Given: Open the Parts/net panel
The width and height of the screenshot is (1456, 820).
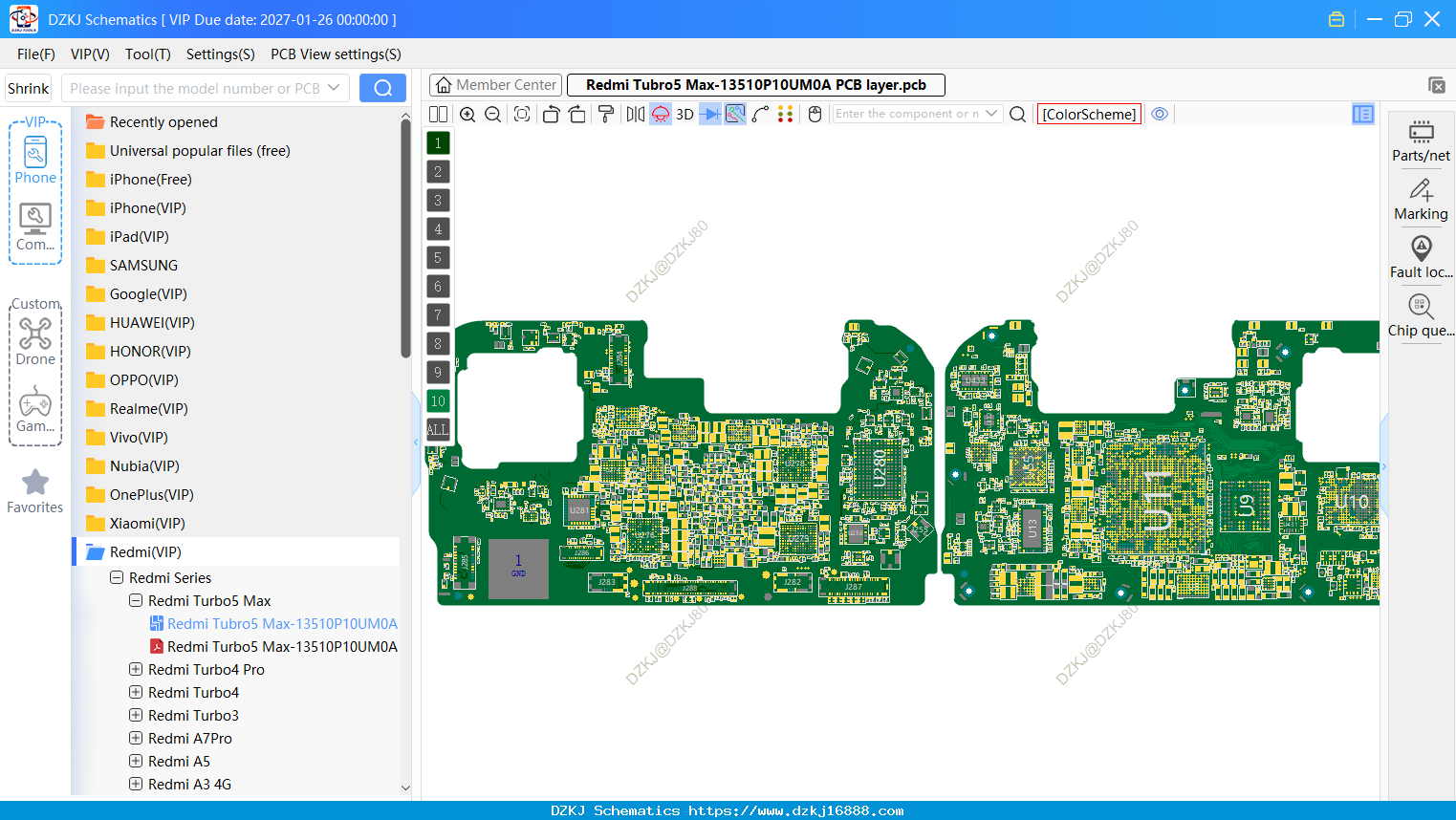Looking at the screenshot, I should [x=1421, y=141].
